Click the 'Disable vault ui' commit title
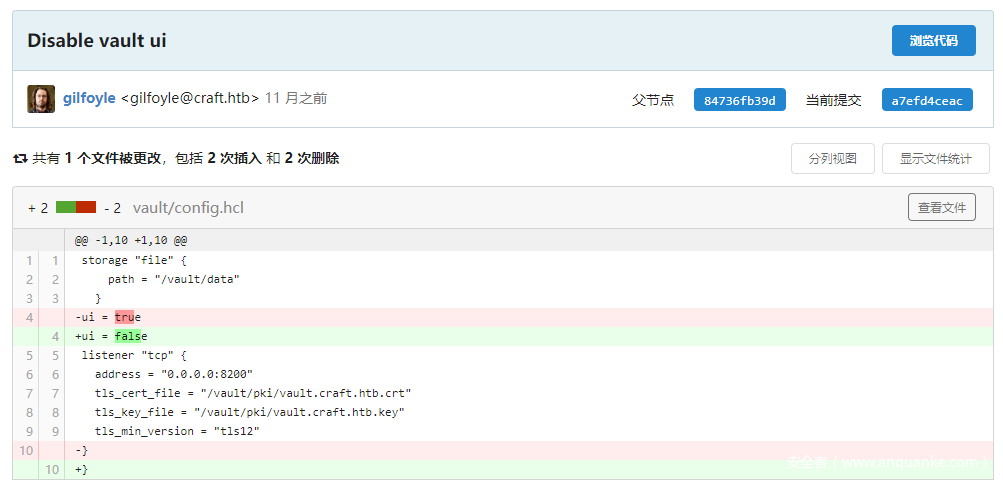This screenshot has height=481, width=1003. click(97, 41)
